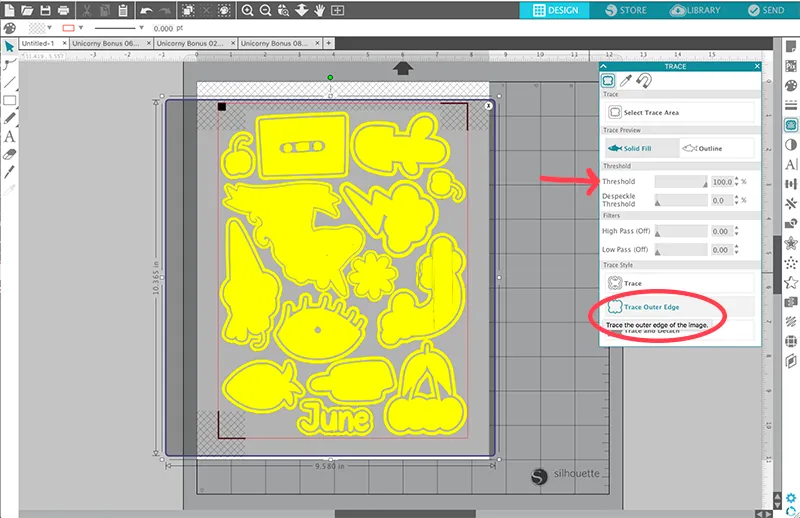Viewport: 800px width, 518px height.
Task: Open the magnet tool in Trace panel
Action: click(x=642, y=81)
